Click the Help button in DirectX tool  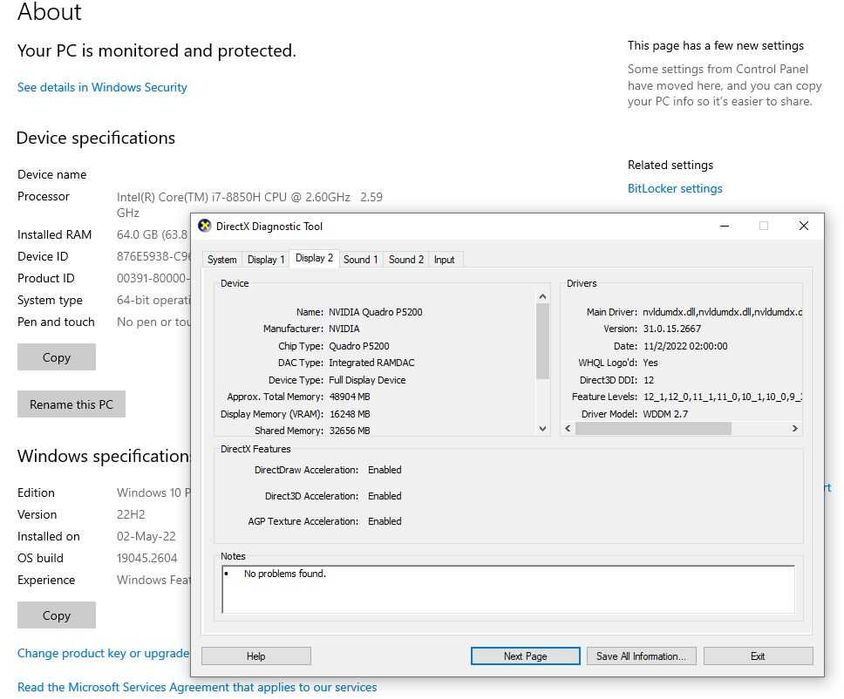pyautogui.click(x=256, y=656)
